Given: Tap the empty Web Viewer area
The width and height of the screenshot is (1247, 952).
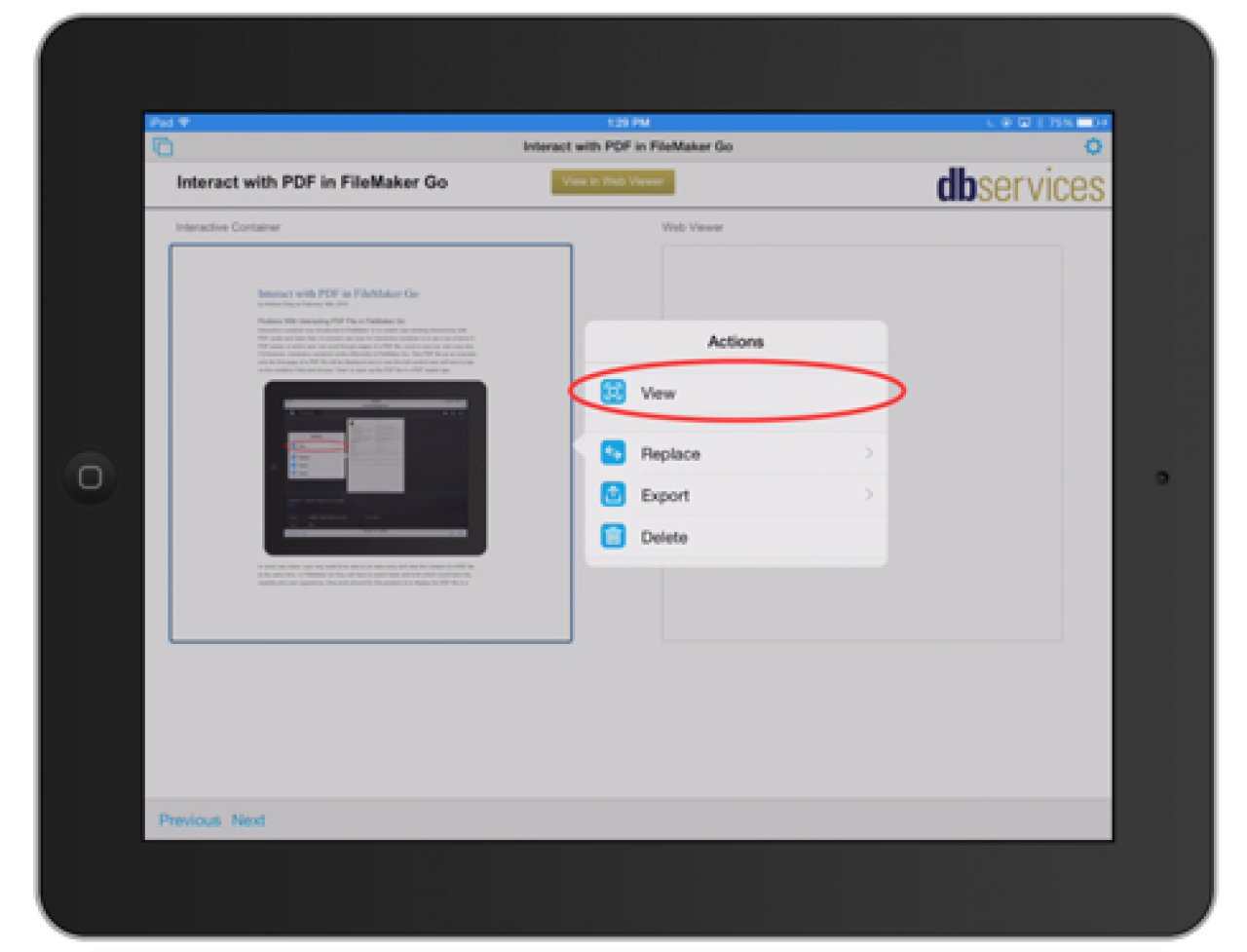Looking at the screenshot, I should [x=862, y=443].
